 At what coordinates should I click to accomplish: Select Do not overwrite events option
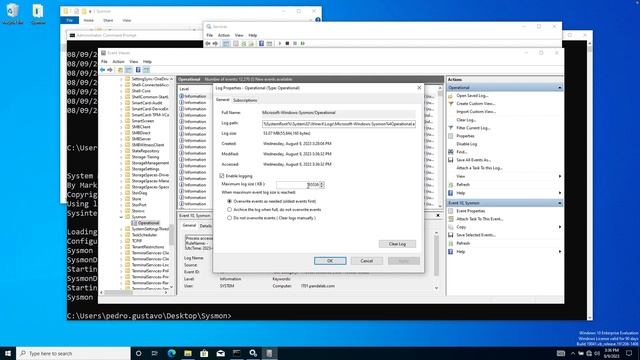tap(229, 218)
